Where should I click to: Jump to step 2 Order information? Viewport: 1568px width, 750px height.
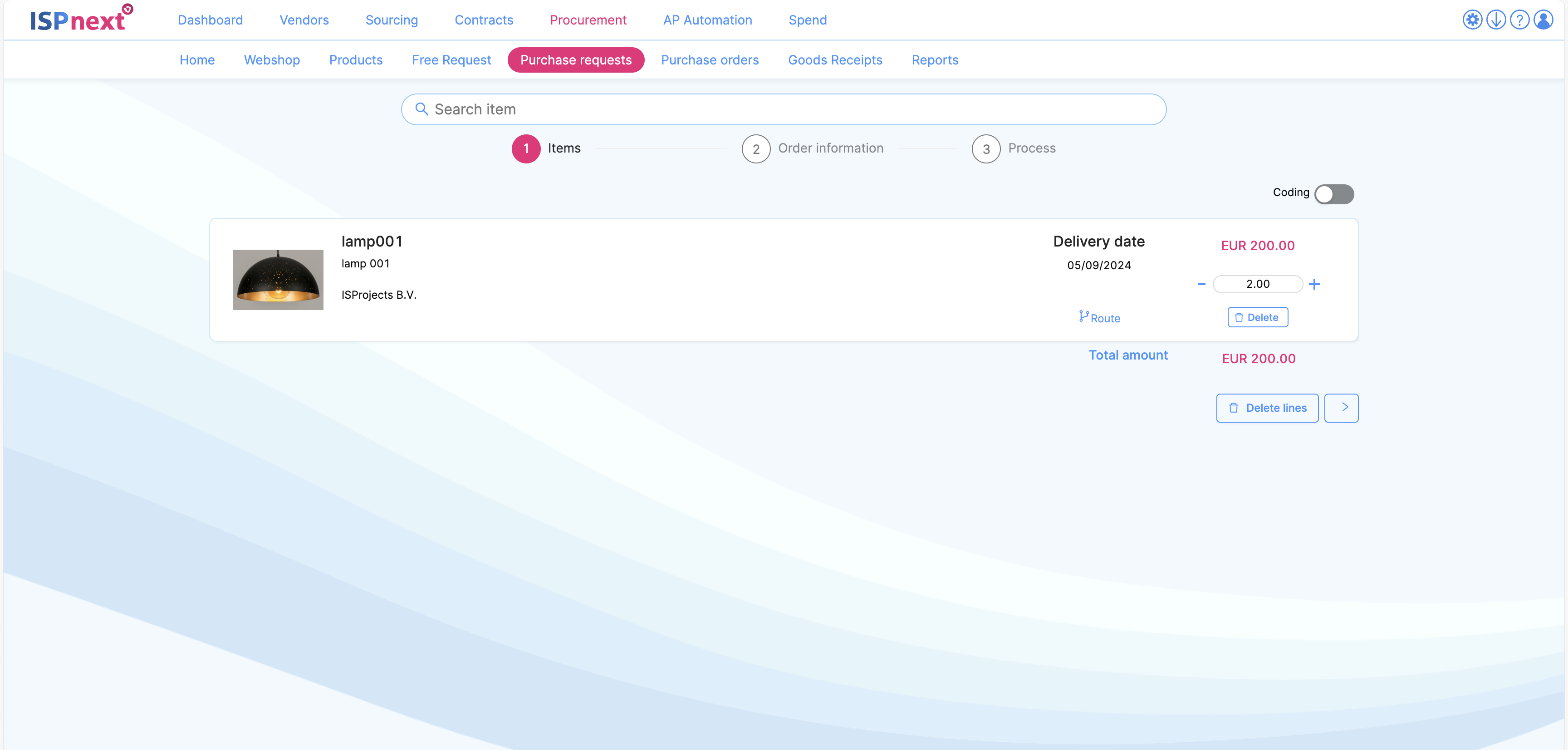tap(756, 148)
